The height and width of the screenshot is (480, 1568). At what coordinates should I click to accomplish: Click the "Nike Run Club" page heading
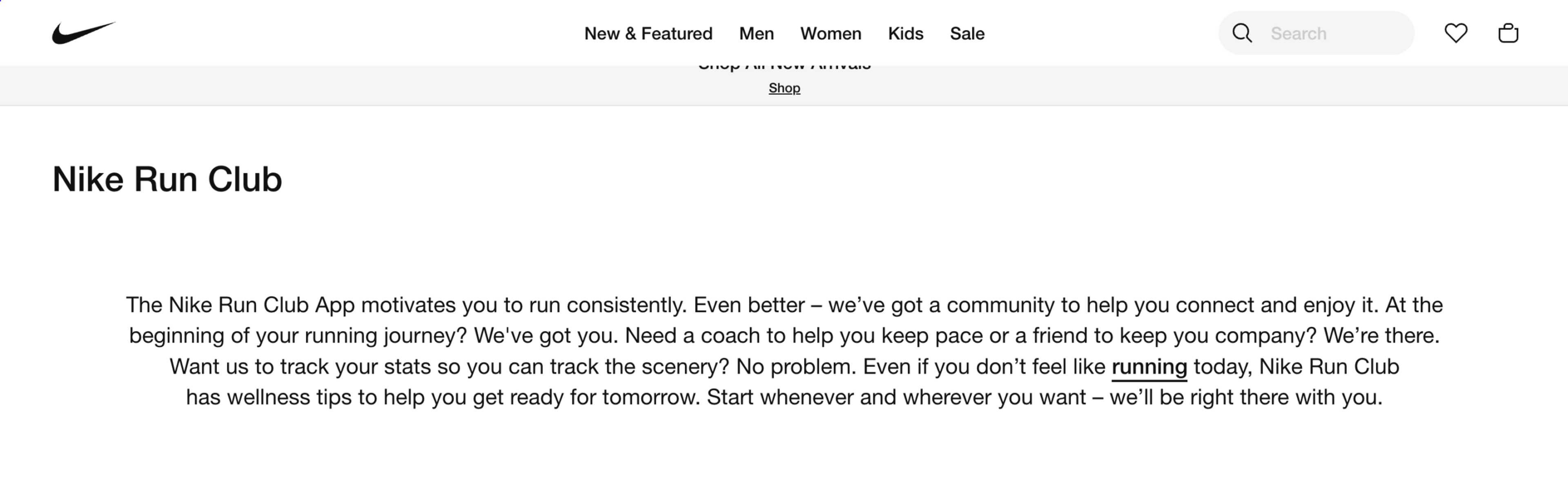coord(167,179)
